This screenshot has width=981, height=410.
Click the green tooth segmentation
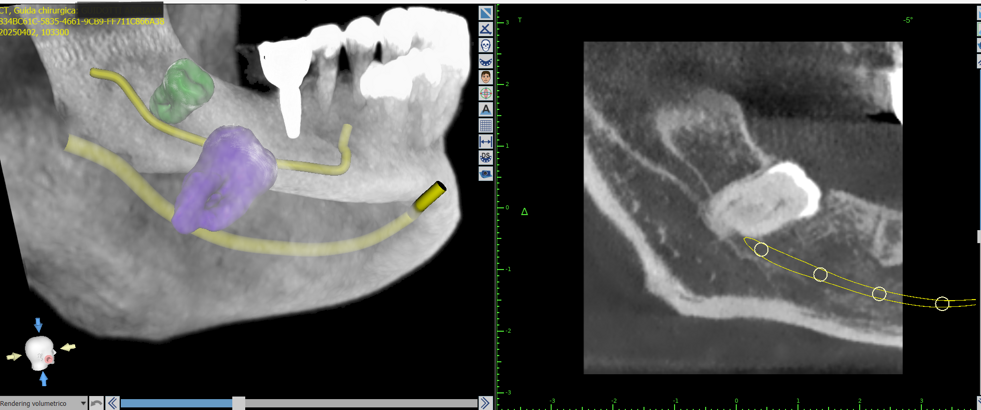pyautogui.click(x=182, y=90)
